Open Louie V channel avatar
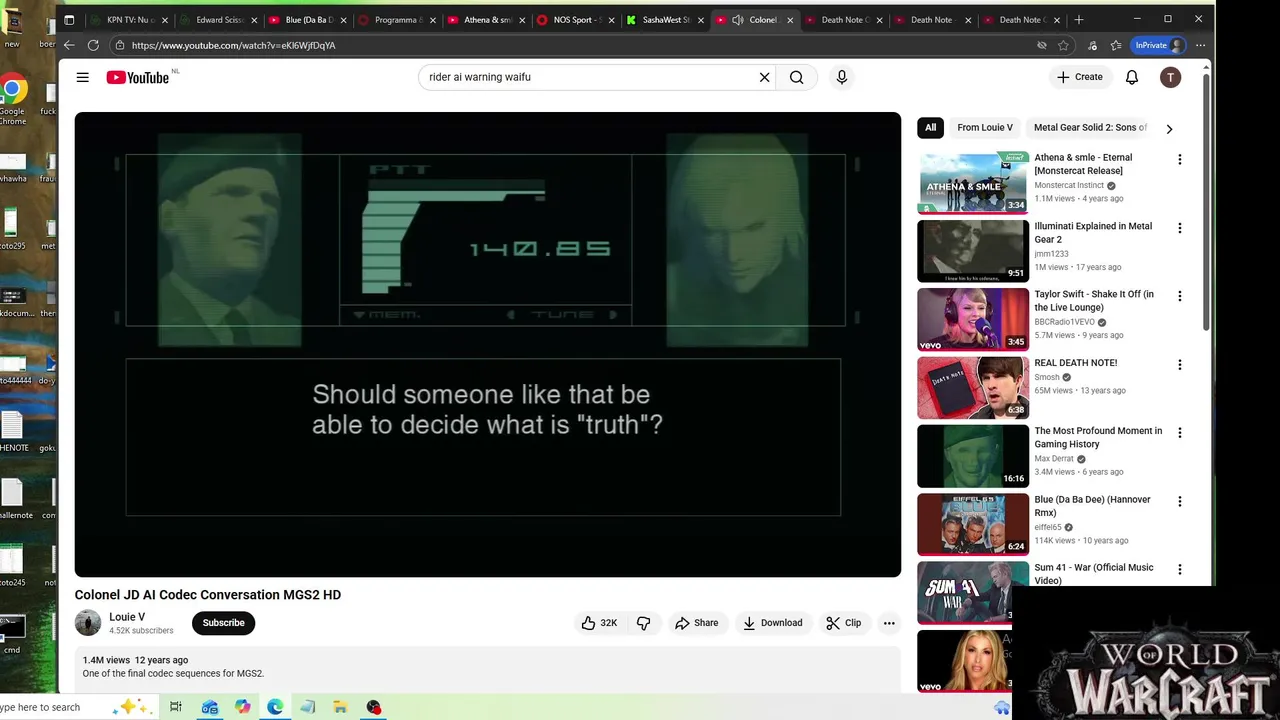1280x720 pixels. coord(88,623)
